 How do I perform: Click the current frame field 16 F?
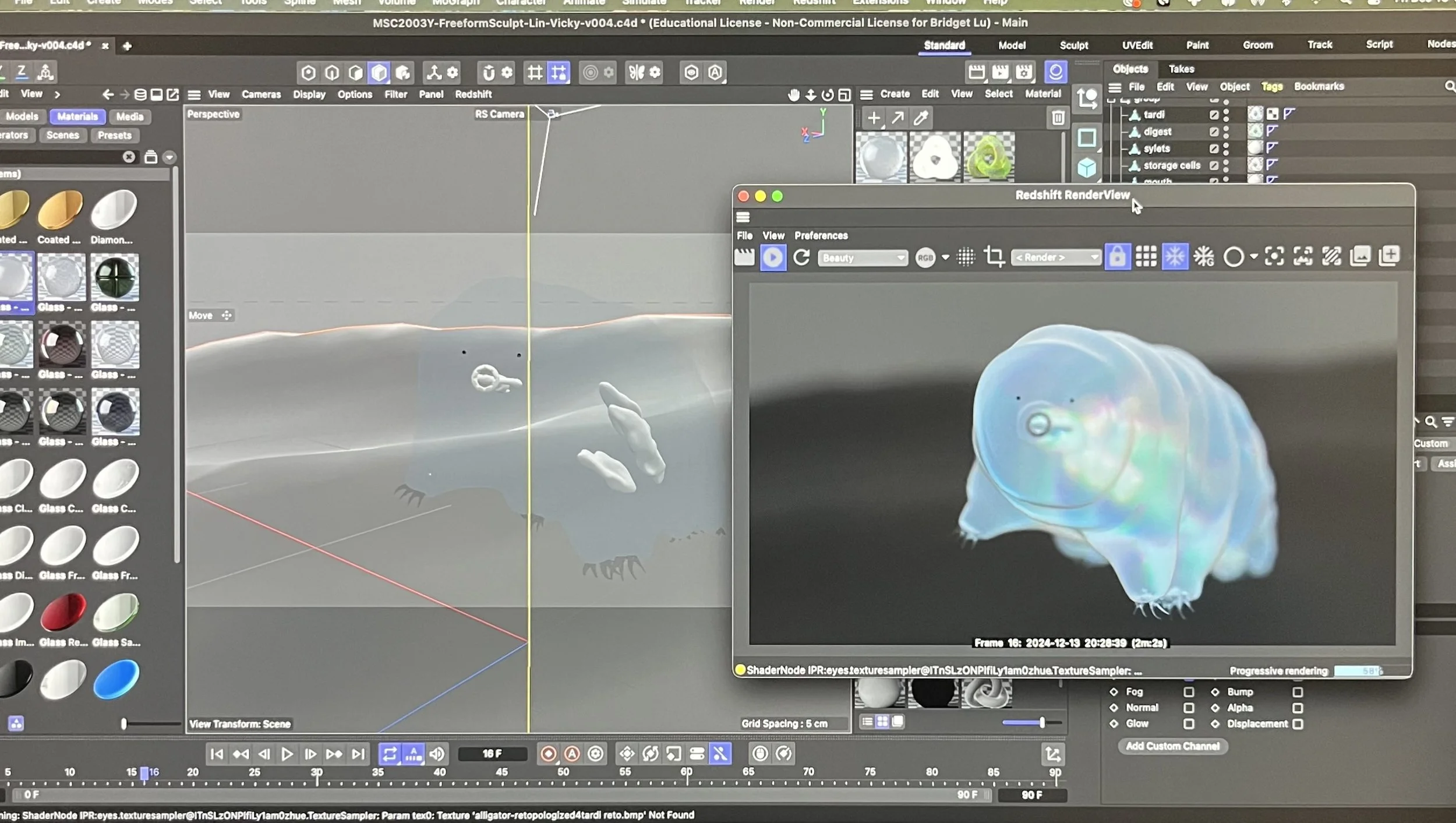click(x=492, y=754)
